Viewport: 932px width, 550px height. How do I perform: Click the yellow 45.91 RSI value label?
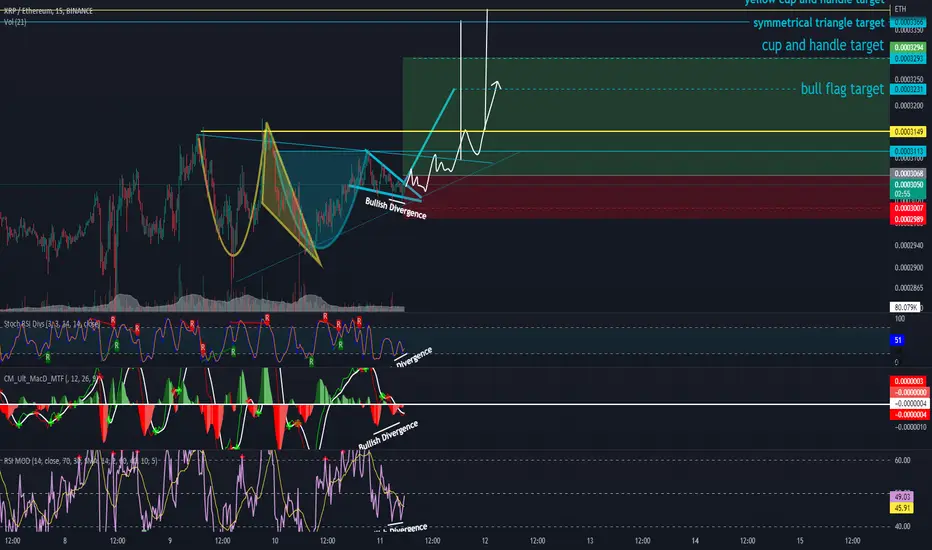click(902, 508)
